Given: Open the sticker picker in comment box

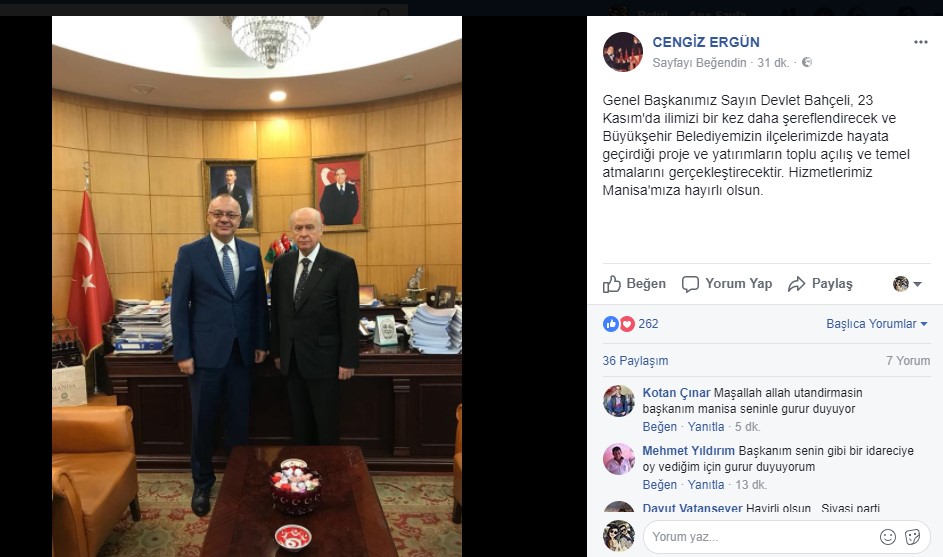Looking at the screenshot, I should (x=912, y=537).
